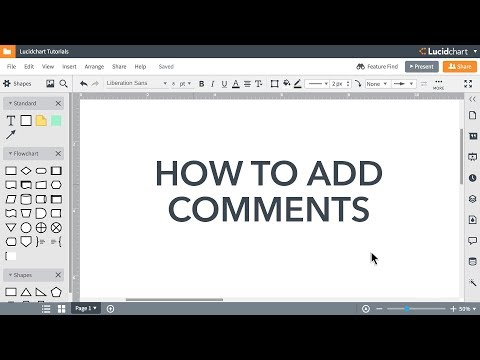Open the Arrange menu
This screenshot has width=480, height=360.
tap(94, 67)
